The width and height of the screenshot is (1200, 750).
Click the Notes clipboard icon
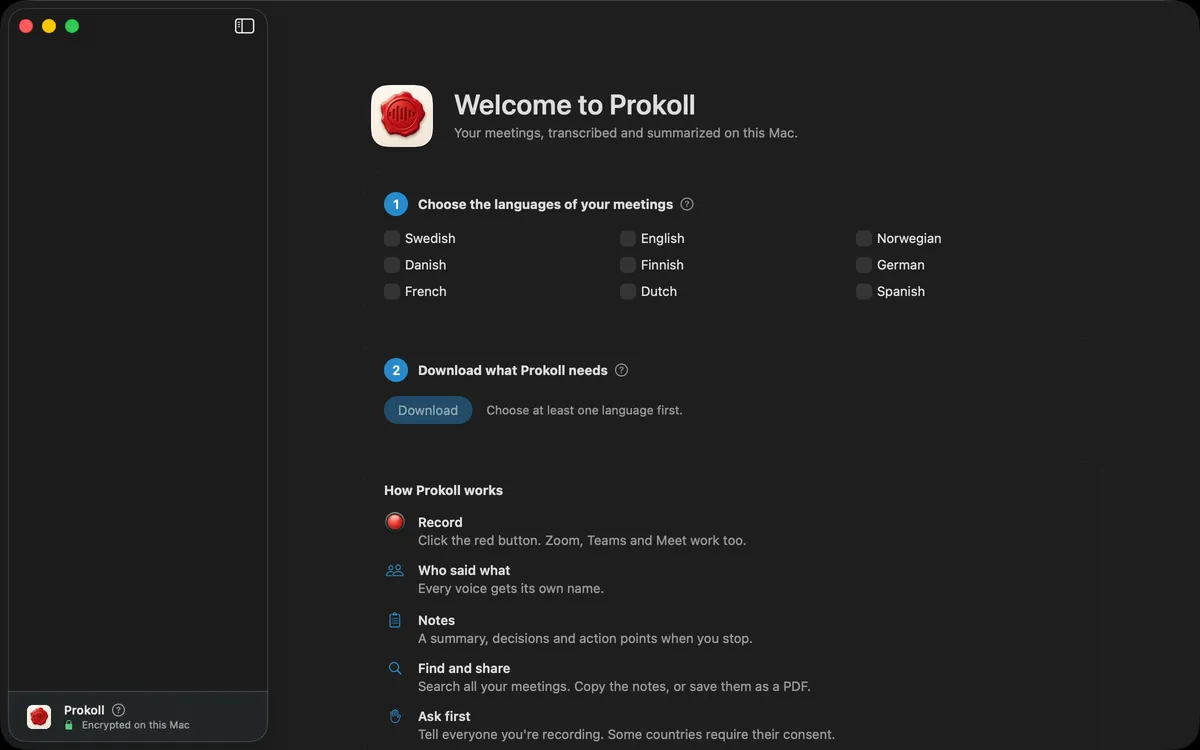click(x=395, y=620)
